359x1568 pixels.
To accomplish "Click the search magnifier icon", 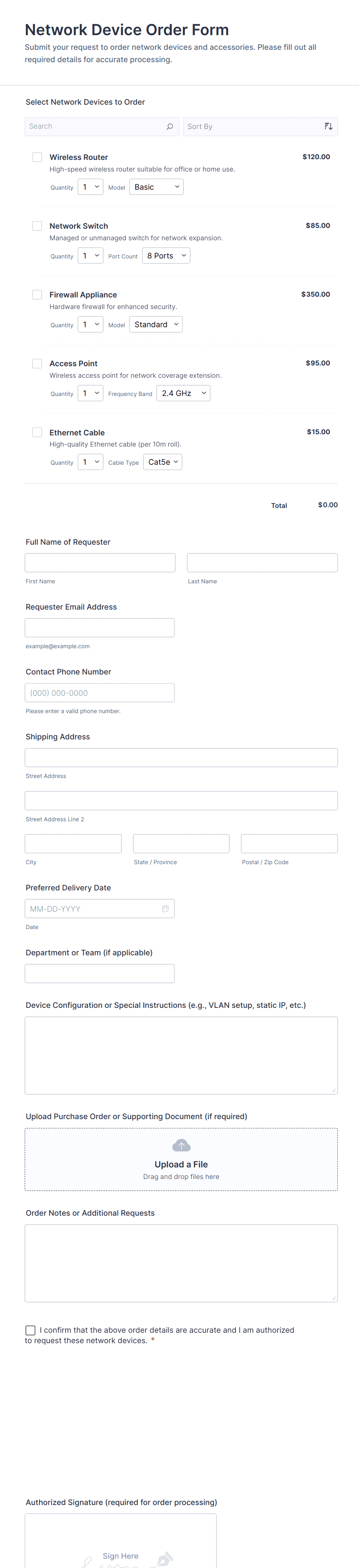I will 170,127.
